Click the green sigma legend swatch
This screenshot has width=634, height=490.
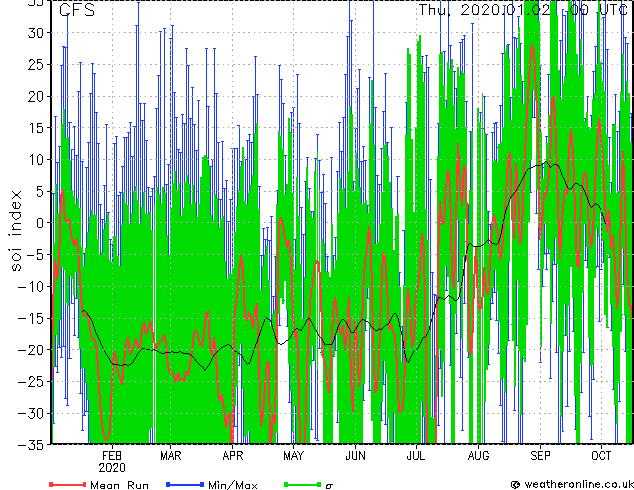click(302, 484)
